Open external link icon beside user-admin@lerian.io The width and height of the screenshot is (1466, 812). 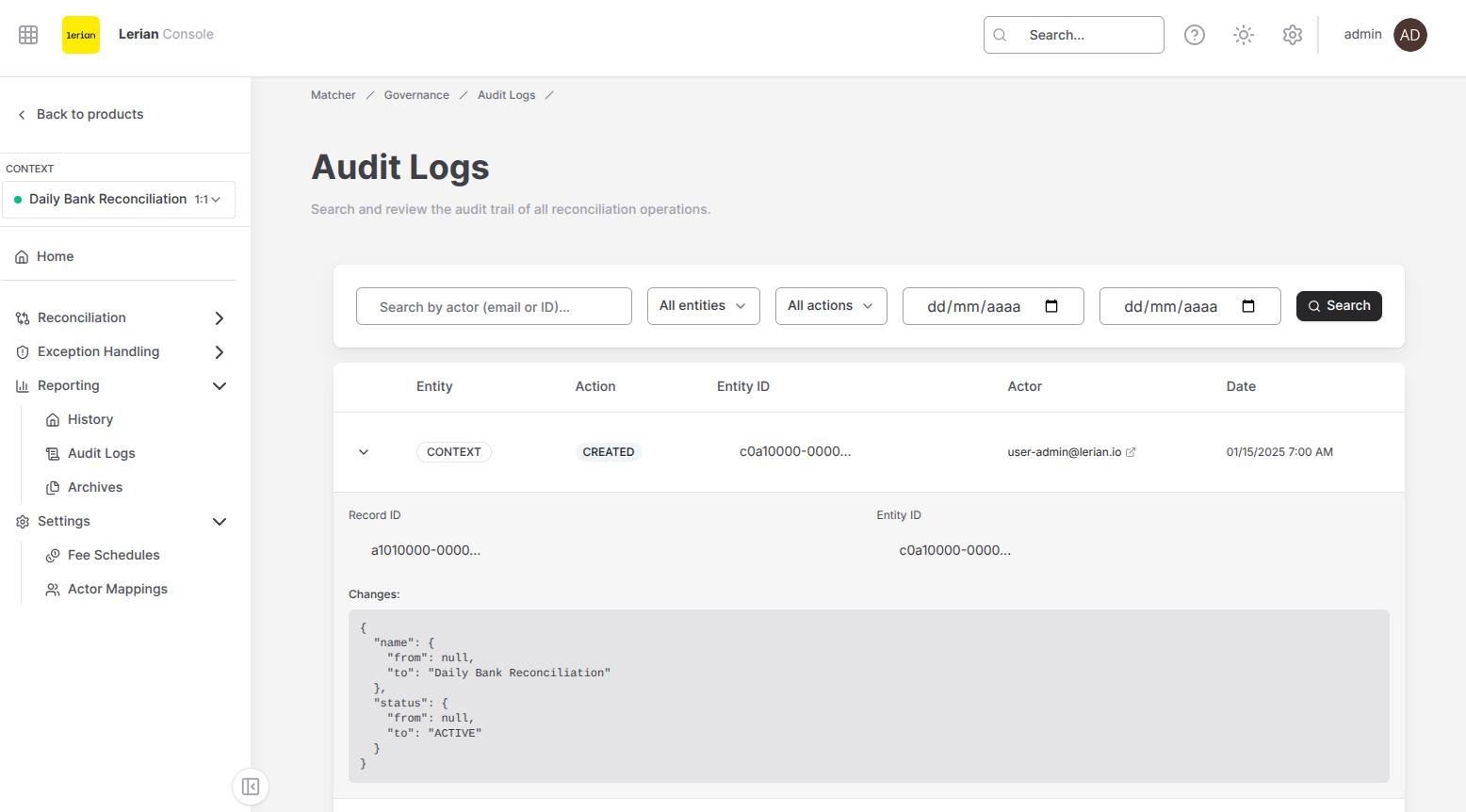click(x=1131, y=452)
